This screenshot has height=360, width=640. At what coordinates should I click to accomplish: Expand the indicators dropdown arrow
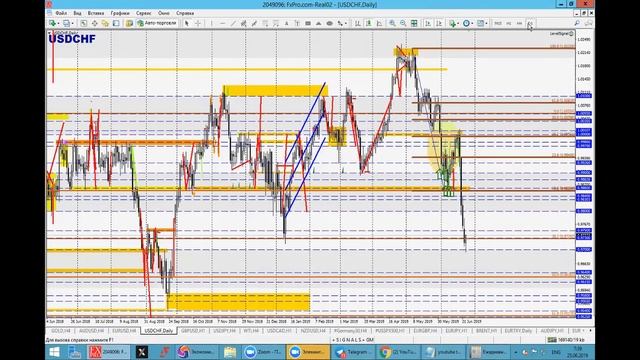[458, 24]
